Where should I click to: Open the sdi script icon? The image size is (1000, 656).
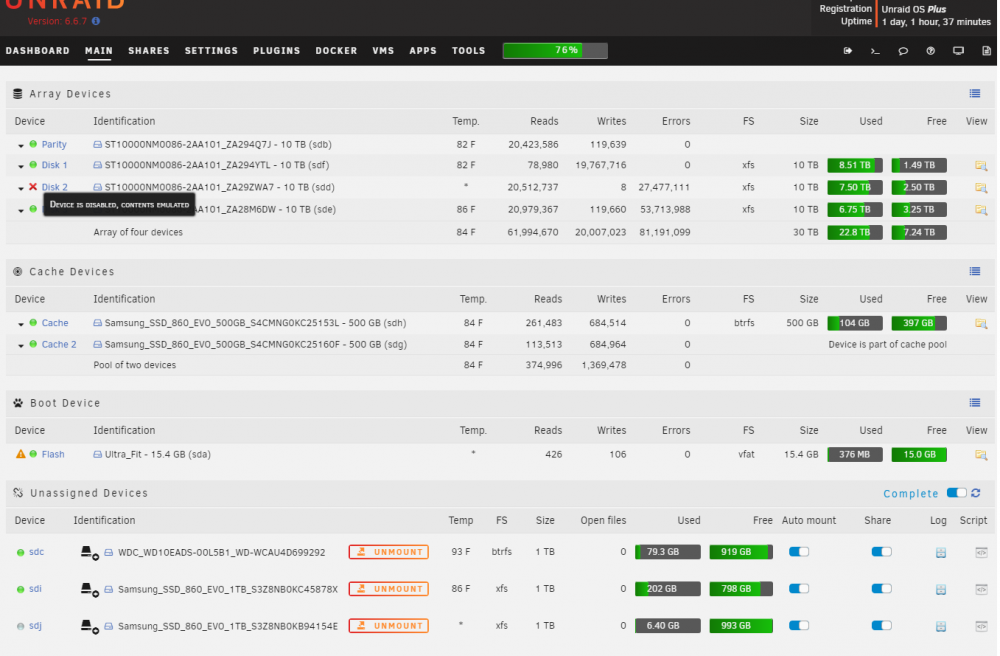[981, 590]
